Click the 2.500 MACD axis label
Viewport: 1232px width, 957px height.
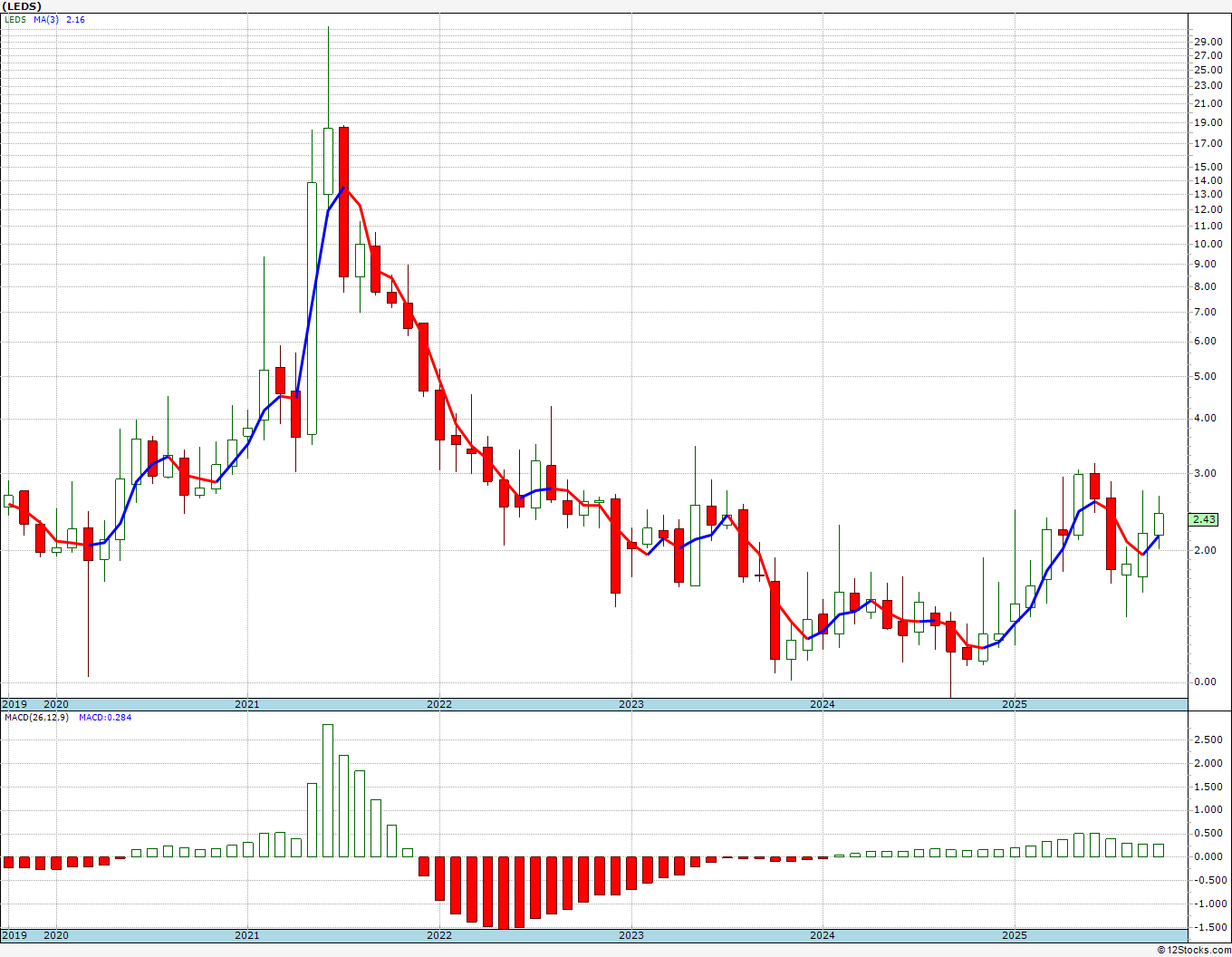click(1208, 739)
